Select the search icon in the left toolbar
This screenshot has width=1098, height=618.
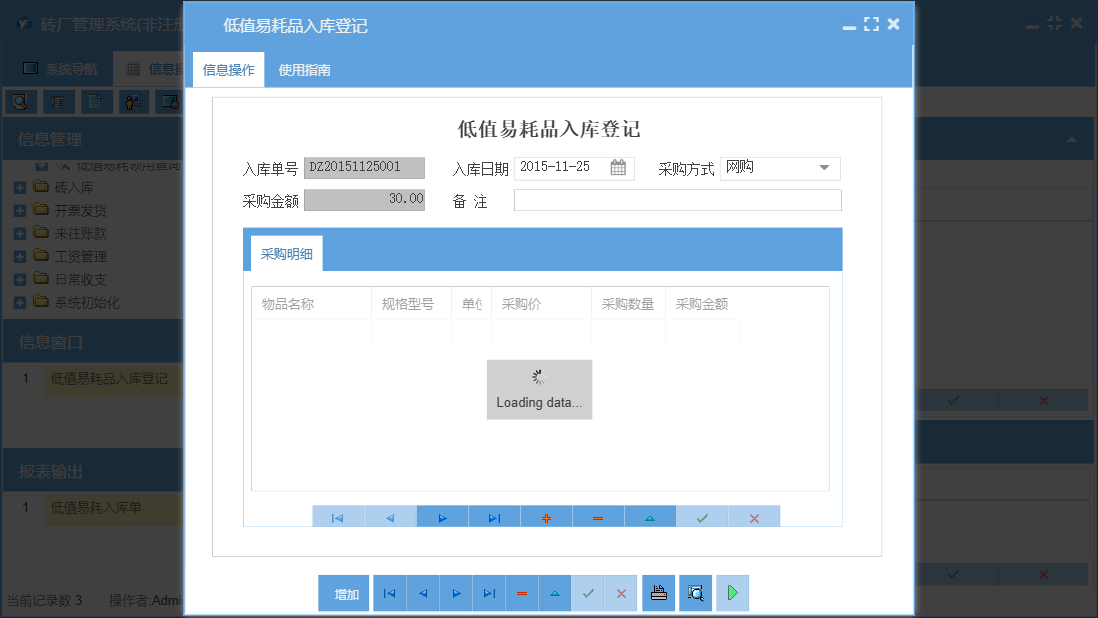pos(20,101)
